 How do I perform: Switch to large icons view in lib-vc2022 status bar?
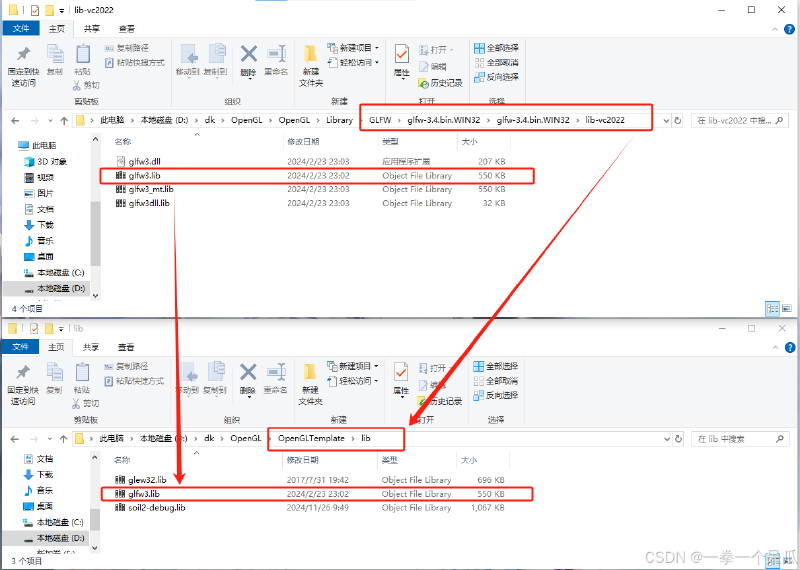pyautogui.click(x=787, y=308)
